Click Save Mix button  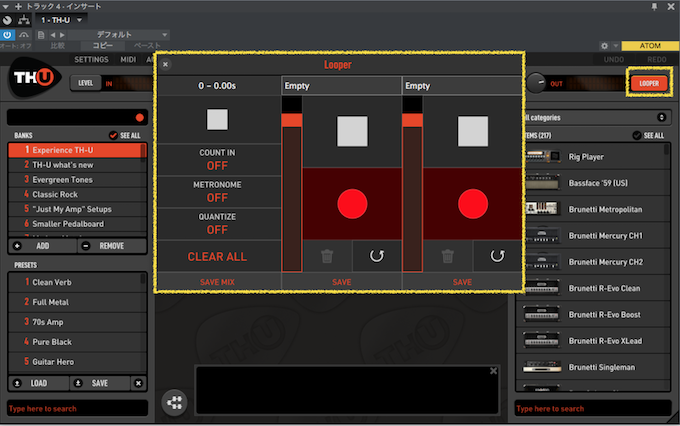pyautogui.click(x=217, y=282)
